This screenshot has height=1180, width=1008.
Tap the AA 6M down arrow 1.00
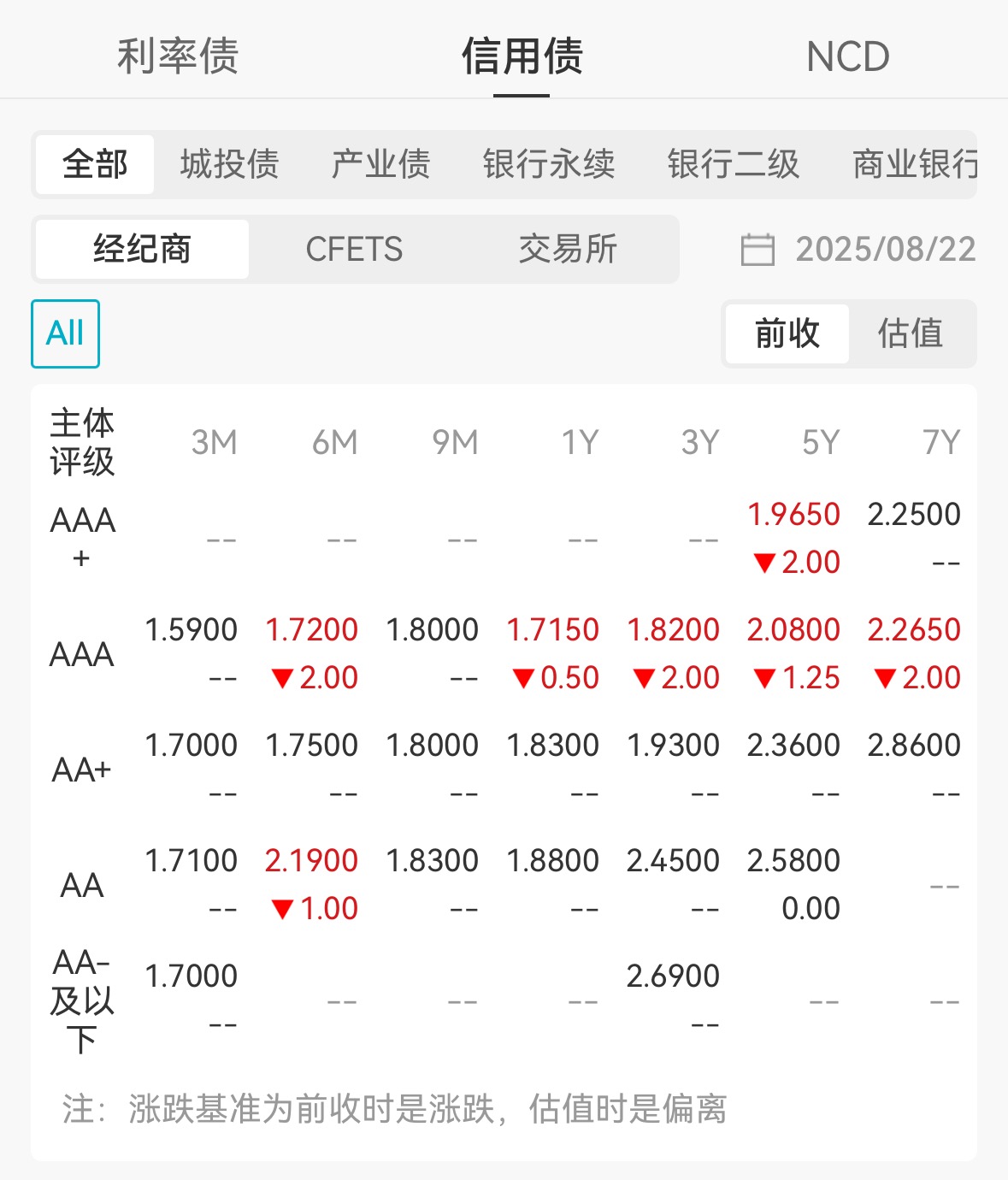pos(315,908)
